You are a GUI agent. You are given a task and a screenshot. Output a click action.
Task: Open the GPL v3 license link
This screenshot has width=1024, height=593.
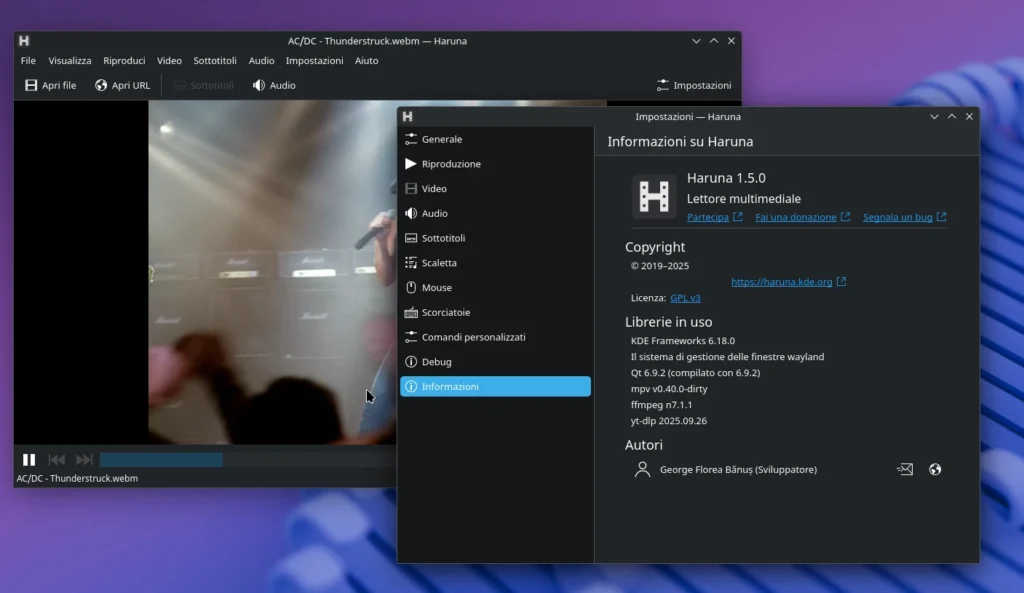pos(685,297)
